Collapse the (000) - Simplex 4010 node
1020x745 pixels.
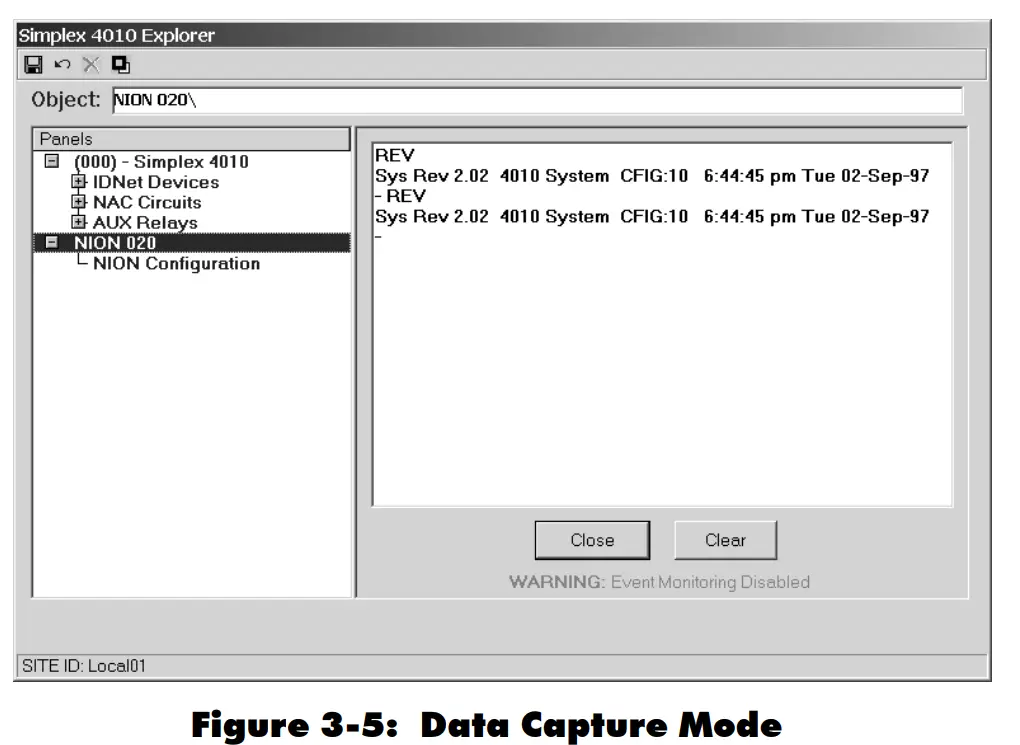click(x=51, y=161)
